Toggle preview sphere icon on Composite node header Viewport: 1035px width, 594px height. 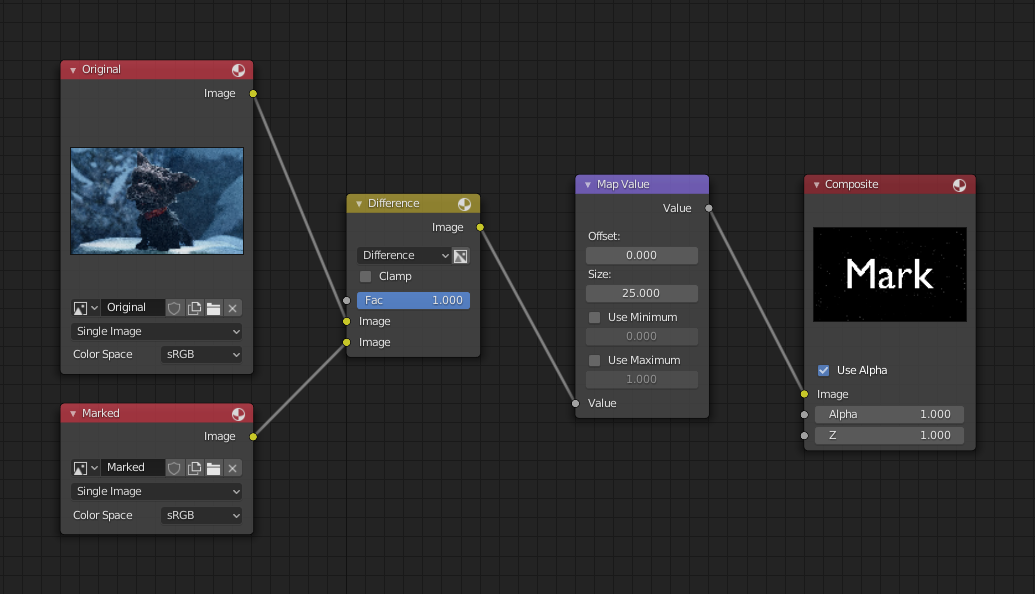959,185
